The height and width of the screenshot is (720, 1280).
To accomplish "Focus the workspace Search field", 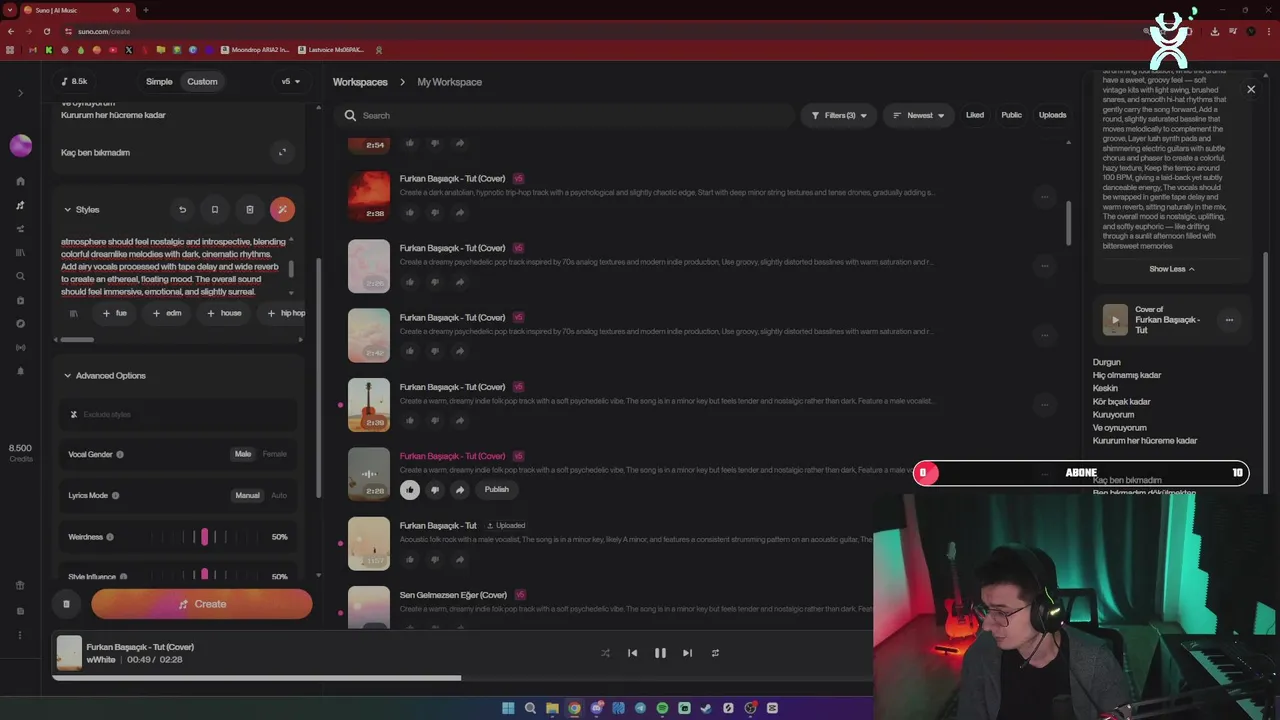I will tap(565, 115).
